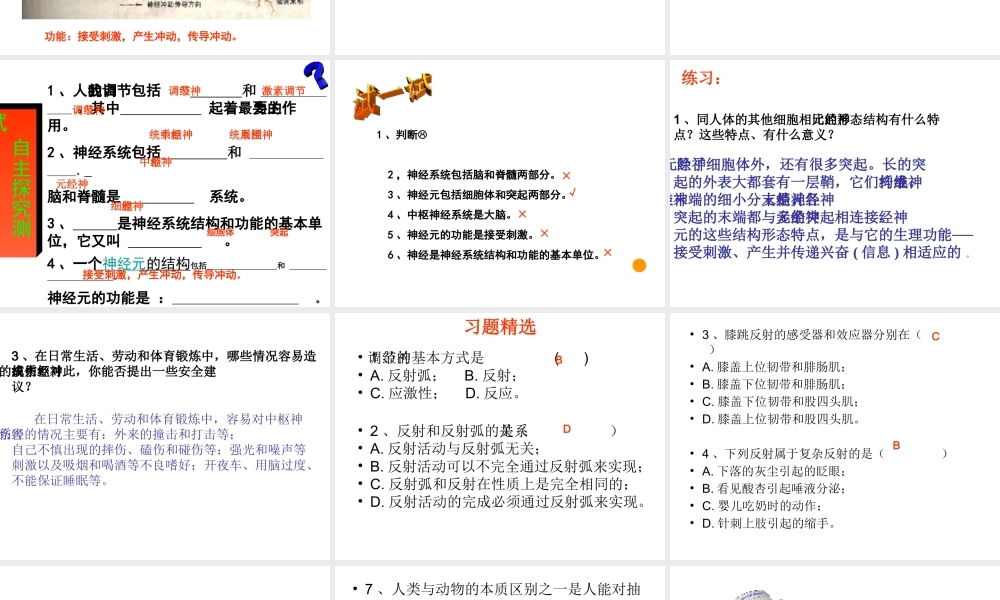Select option C. 婴儿吃奶时的动作
This screenshot has height=600, width=1000.
coord(762,506)
